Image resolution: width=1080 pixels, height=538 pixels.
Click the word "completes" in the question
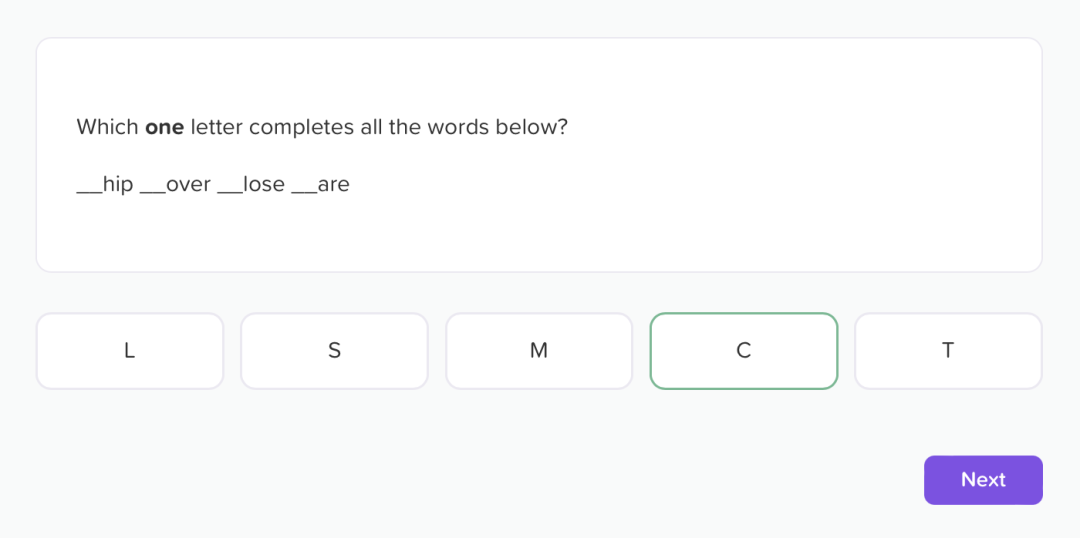click(301, 128)
